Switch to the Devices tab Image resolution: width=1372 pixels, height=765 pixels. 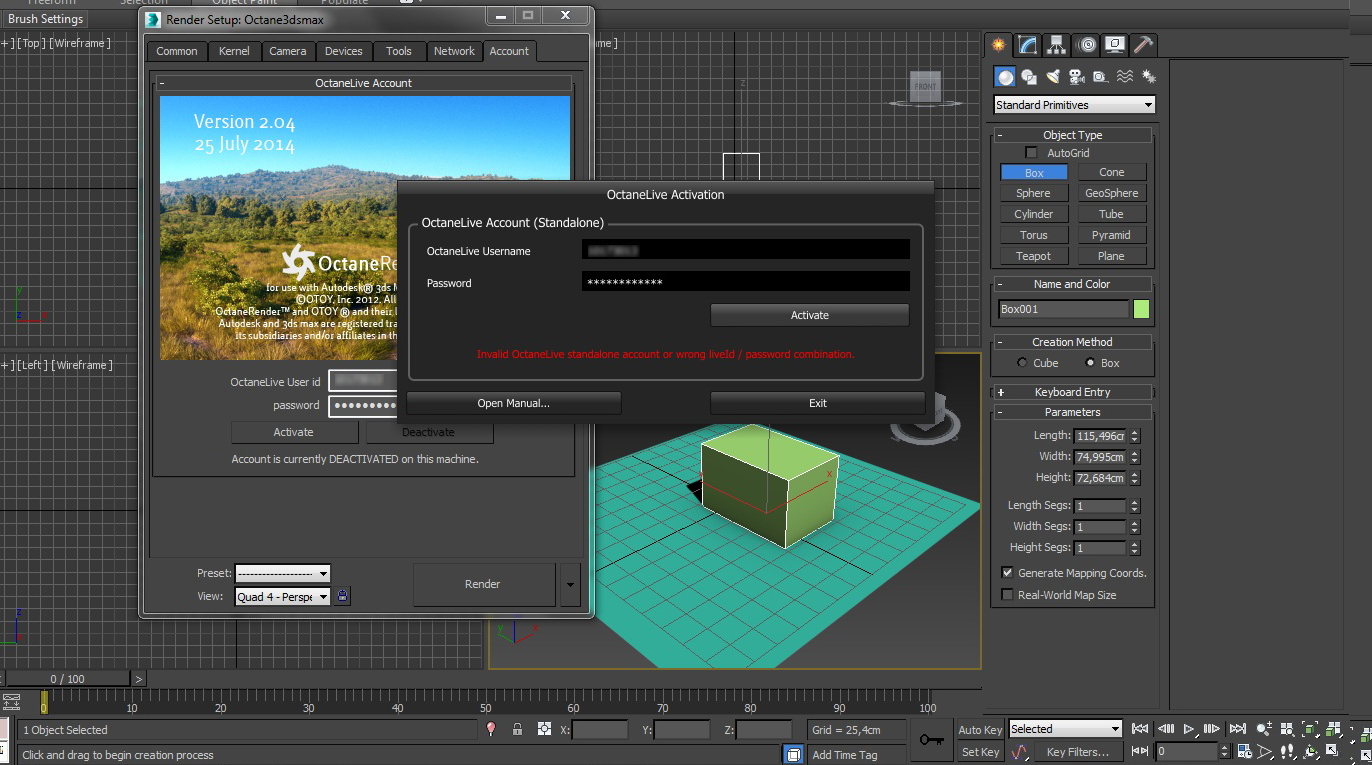coord(343,51)
